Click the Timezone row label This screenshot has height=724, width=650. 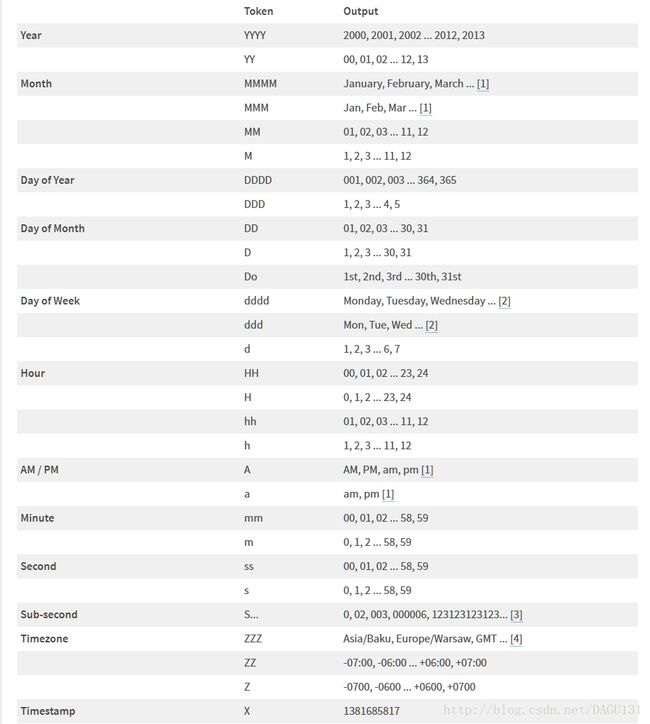pos(44,639)
